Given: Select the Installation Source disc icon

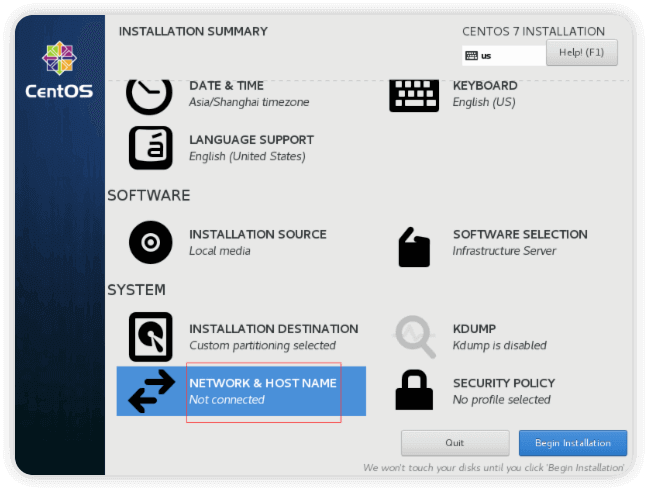Looking at the screenshot, I should (151, 242).
